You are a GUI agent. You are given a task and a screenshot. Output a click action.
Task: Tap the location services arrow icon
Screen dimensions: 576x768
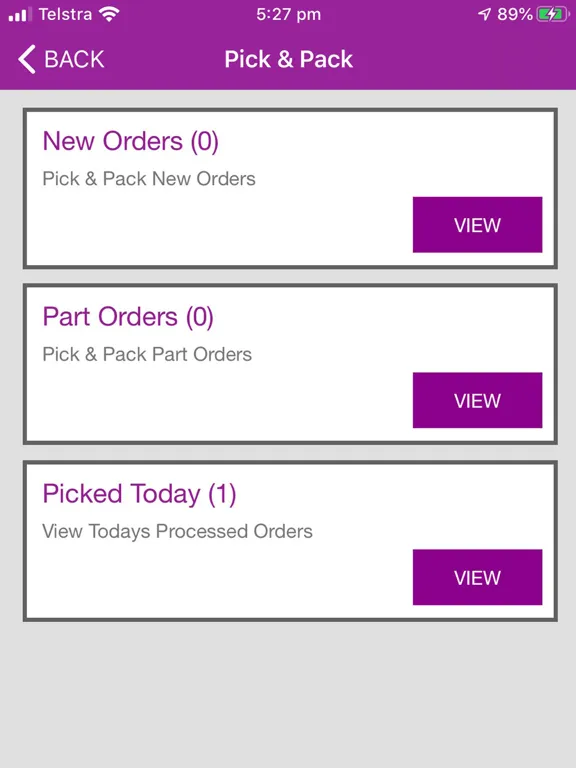point(484,14)
